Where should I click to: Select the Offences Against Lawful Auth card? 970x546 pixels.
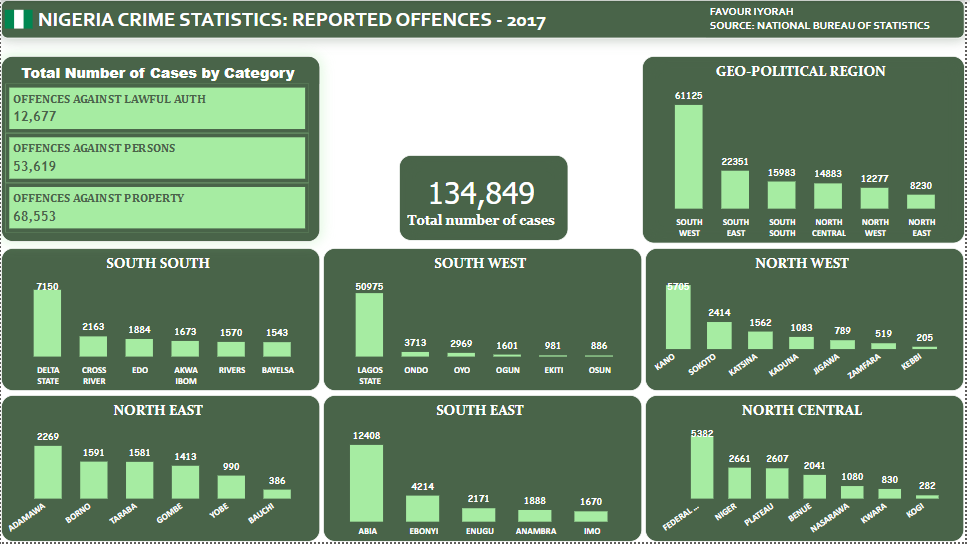157,108
